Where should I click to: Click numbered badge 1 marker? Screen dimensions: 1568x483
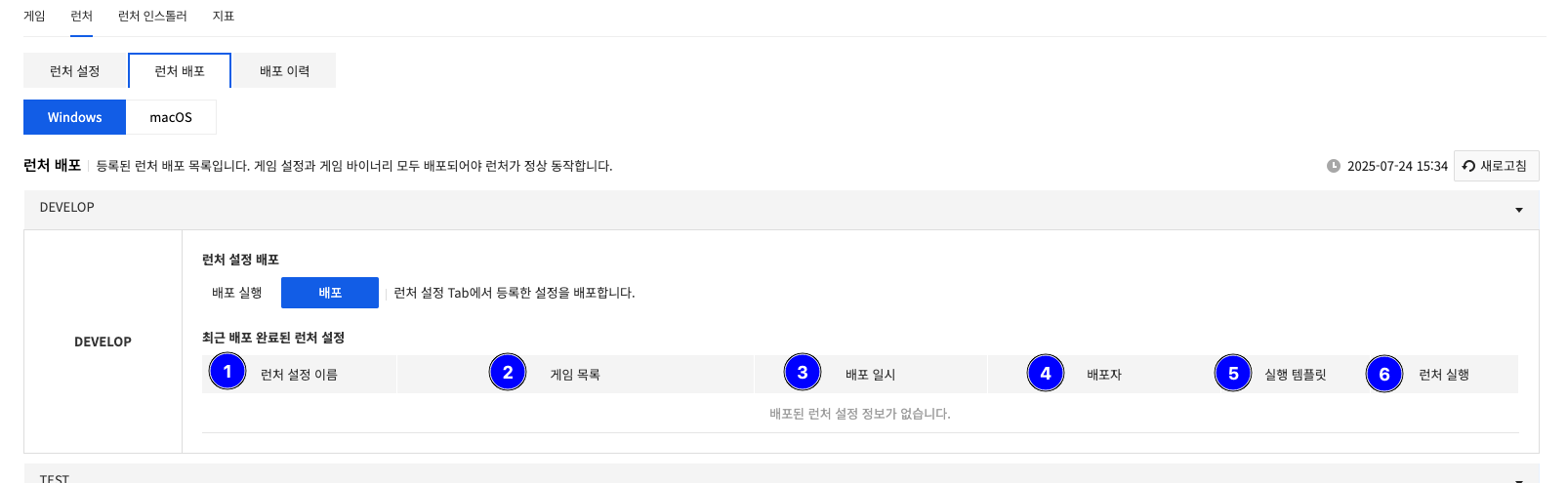click(227, 372)
